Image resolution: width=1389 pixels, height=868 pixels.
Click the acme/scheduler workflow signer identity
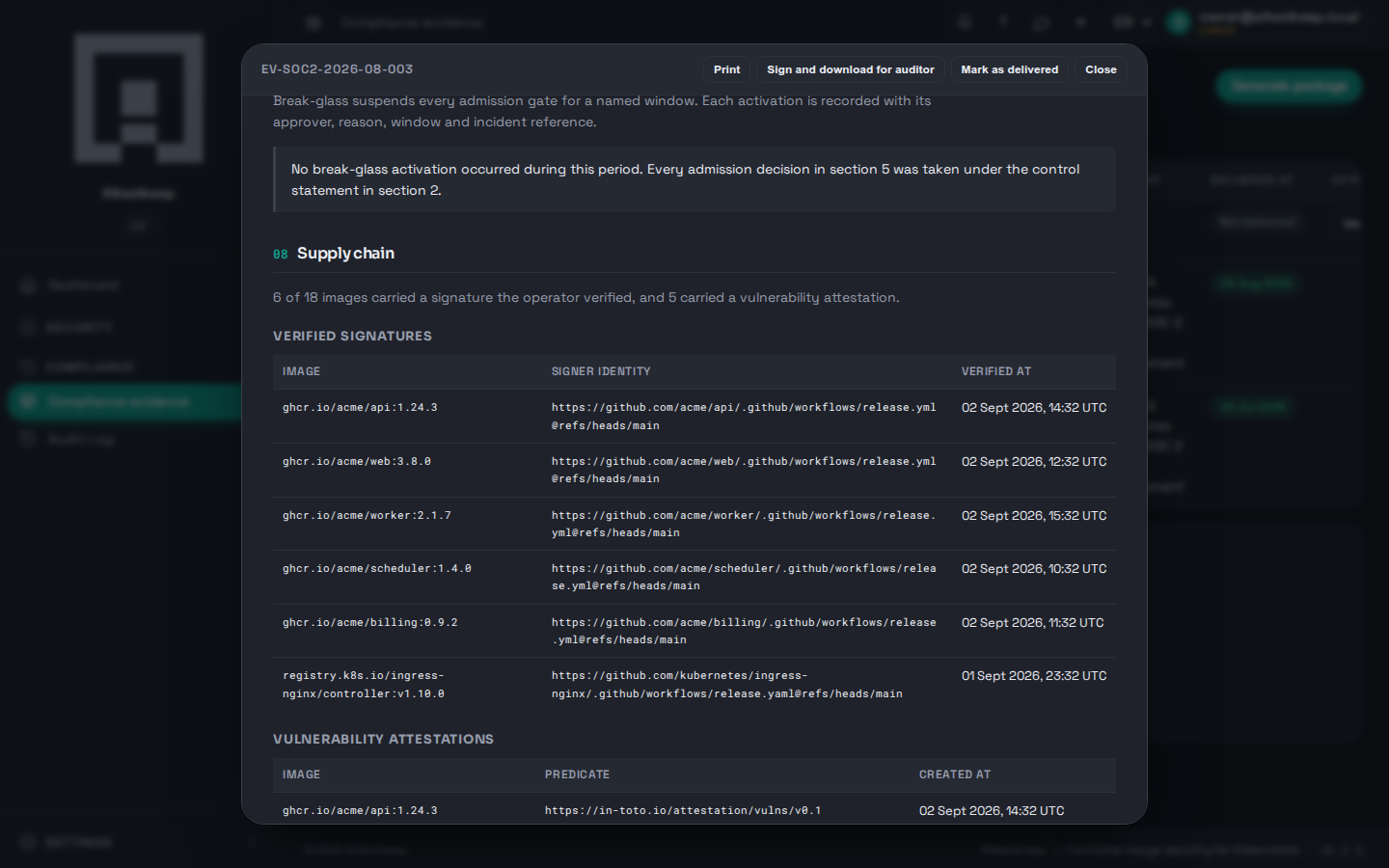744,577
